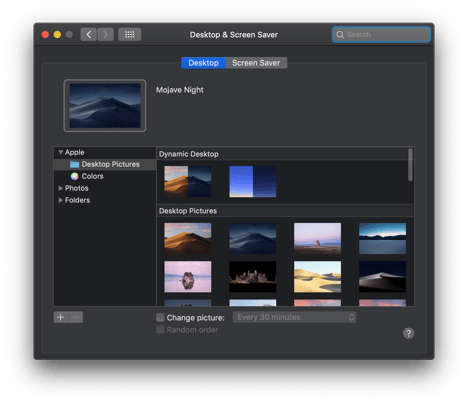This screenshot has height=404, width=468.
Task: Select Desktop Pictures in sidebar
Action: click(x=105, y=164)
